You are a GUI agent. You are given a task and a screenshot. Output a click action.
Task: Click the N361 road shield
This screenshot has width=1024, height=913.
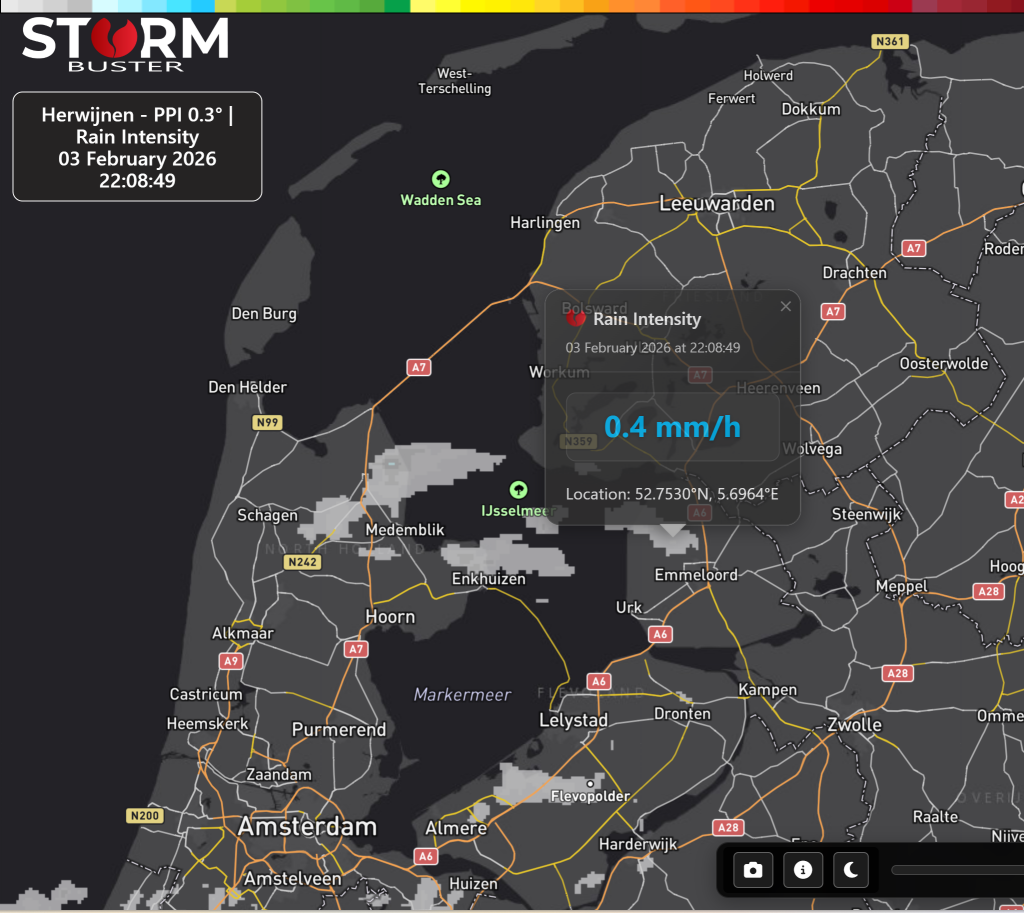890,41
